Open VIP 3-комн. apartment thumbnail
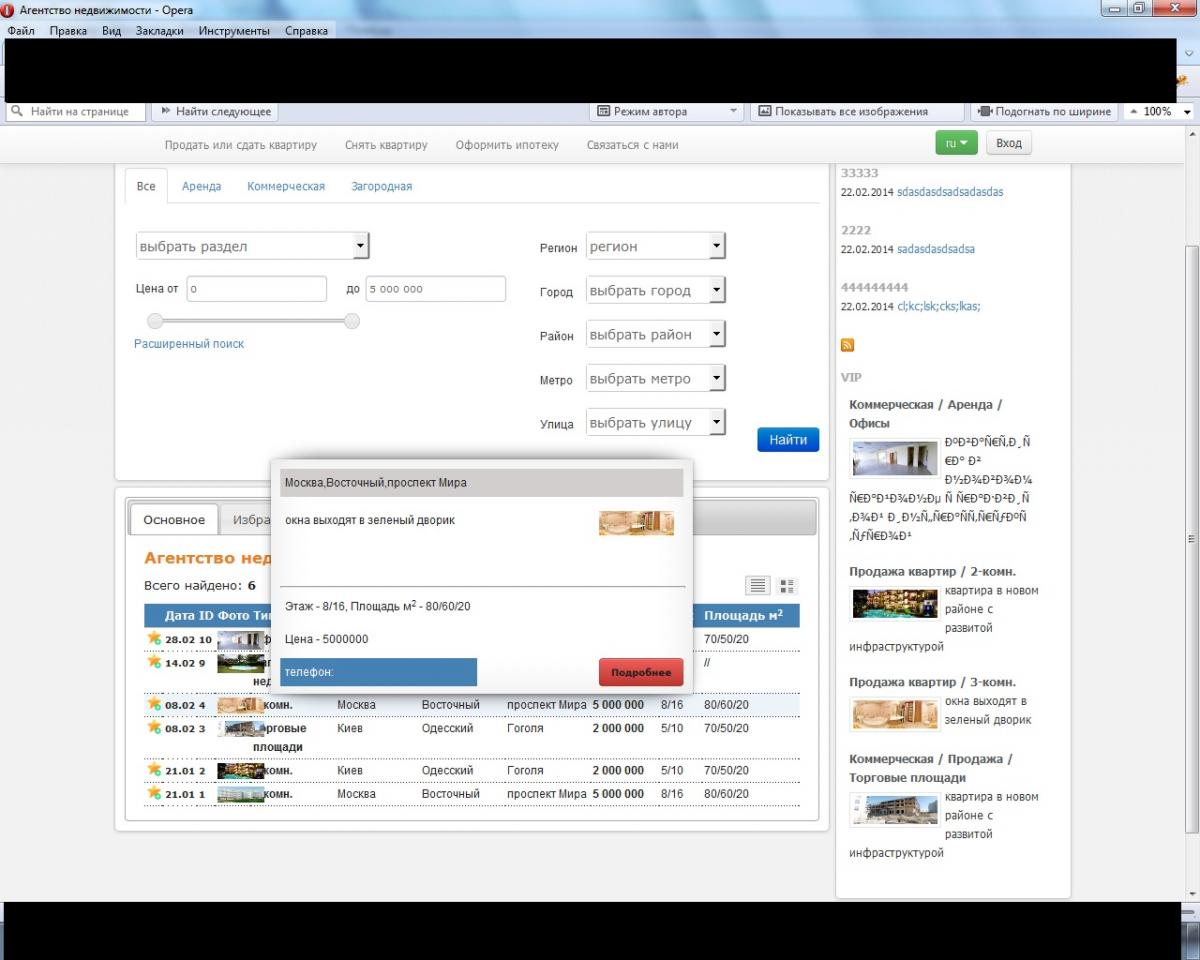1200x960 pixels. [894, 713]
